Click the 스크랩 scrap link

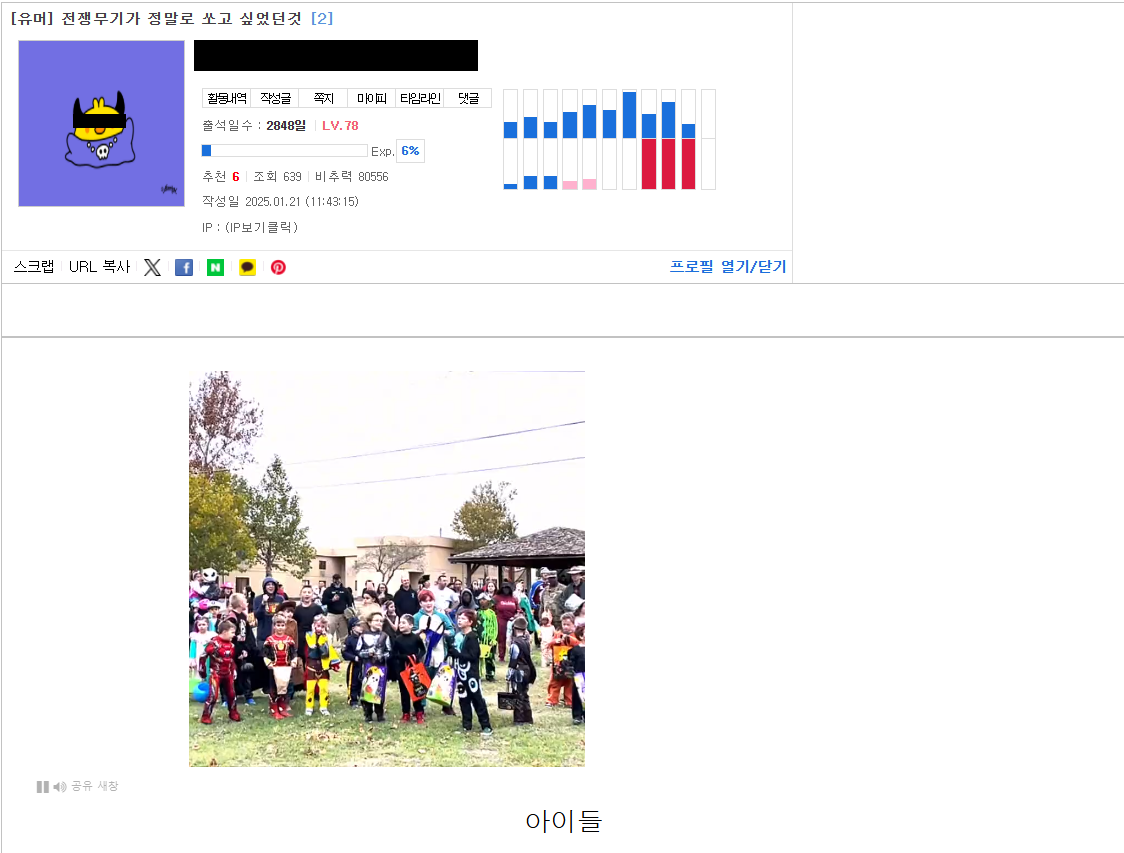click(x=34, y=267)
